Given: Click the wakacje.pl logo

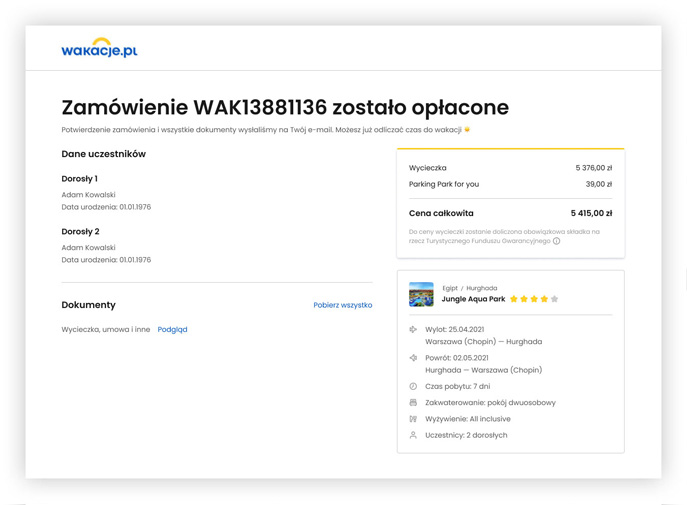Looking at the screenshot, I should point(99,48).
